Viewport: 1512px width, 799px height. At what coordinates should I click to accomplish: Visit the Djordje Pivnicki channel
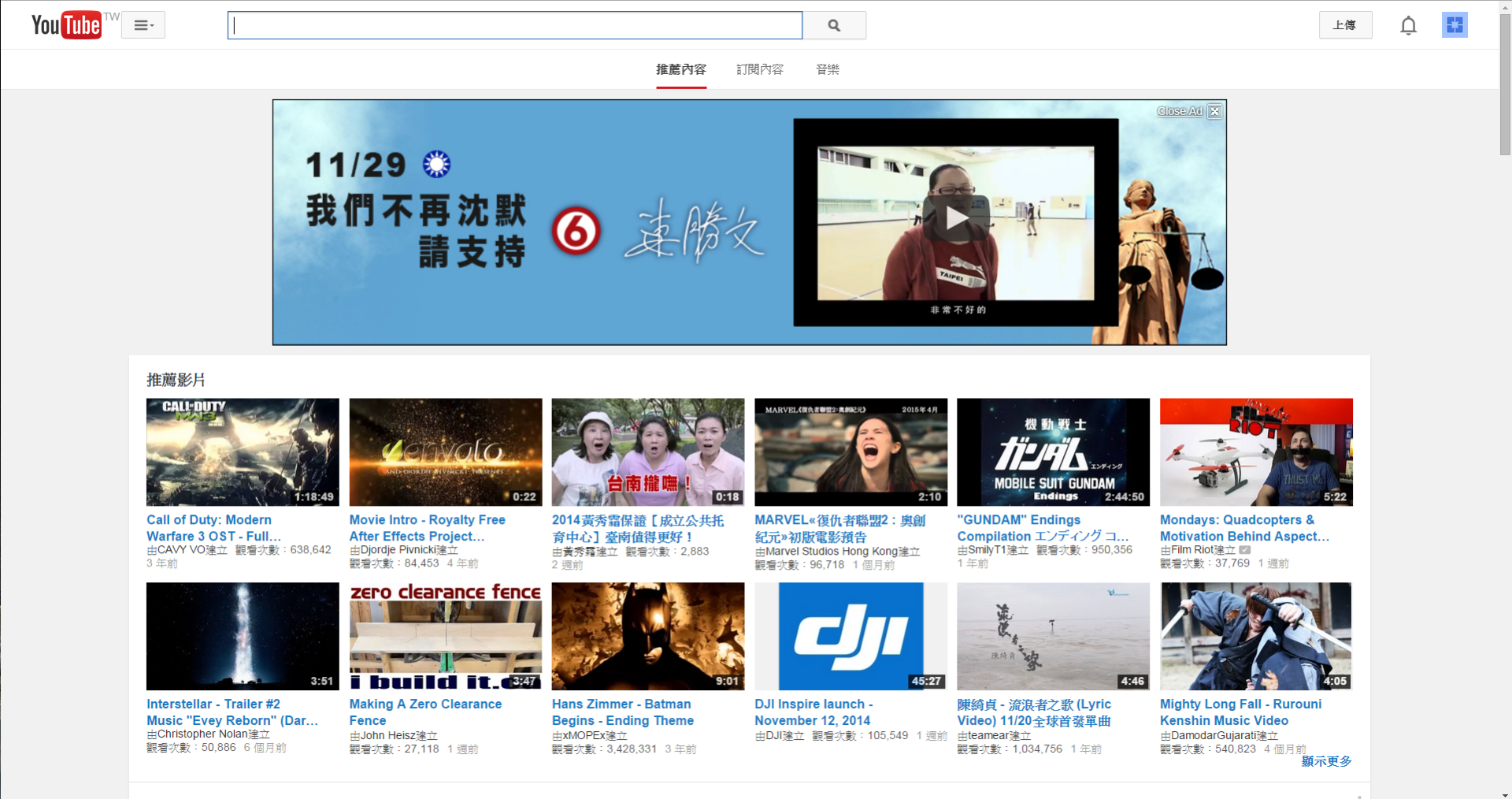[398, 550]
